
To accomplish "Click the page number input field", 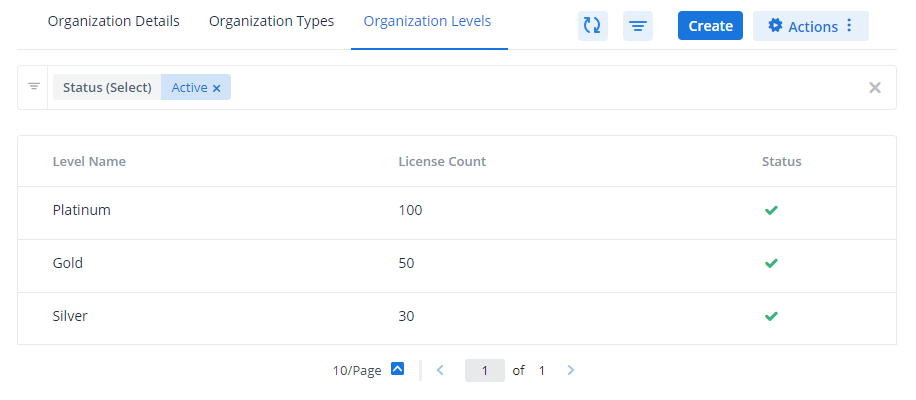I will 485,370.
